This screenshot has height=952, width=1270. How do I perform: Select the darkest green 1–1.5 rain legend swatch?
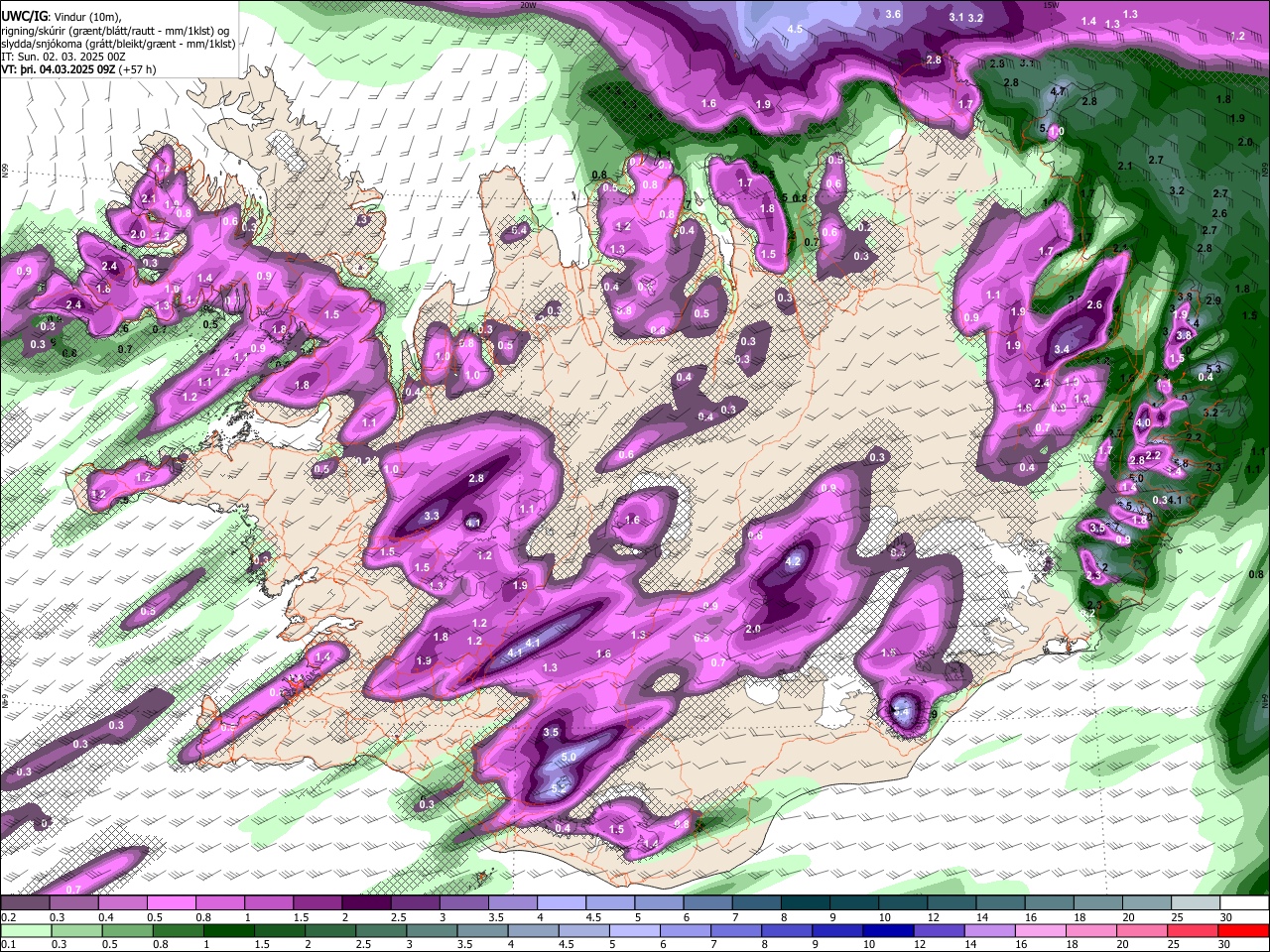click(x=228, y=930)
